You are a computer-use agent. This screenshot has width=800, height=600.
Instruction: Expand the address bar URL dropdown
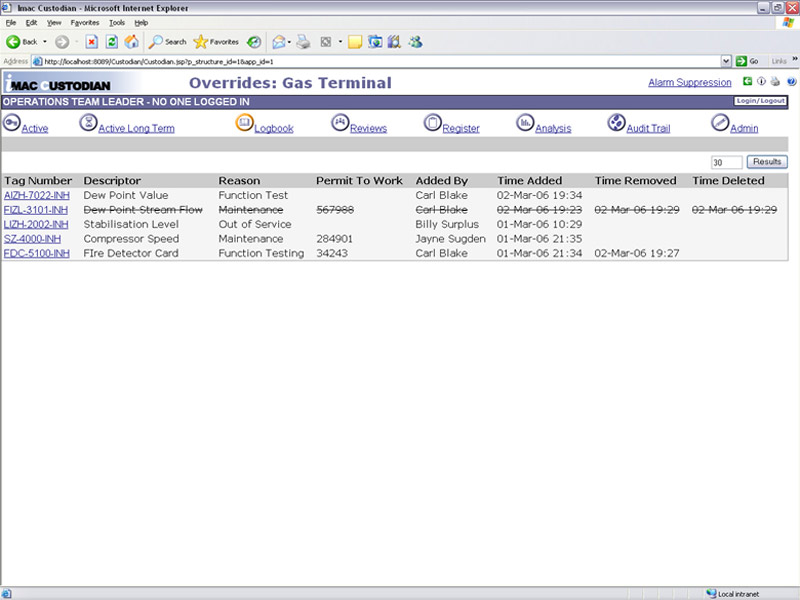click(727, 61)
